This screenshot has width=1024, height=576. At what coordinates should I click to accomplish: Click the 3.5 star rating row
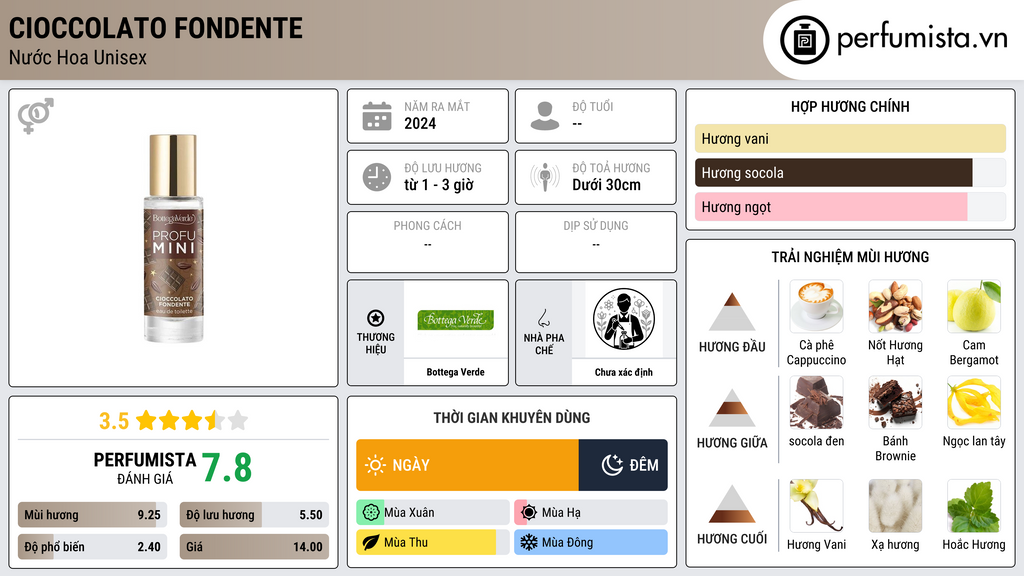tap(173, 421)
